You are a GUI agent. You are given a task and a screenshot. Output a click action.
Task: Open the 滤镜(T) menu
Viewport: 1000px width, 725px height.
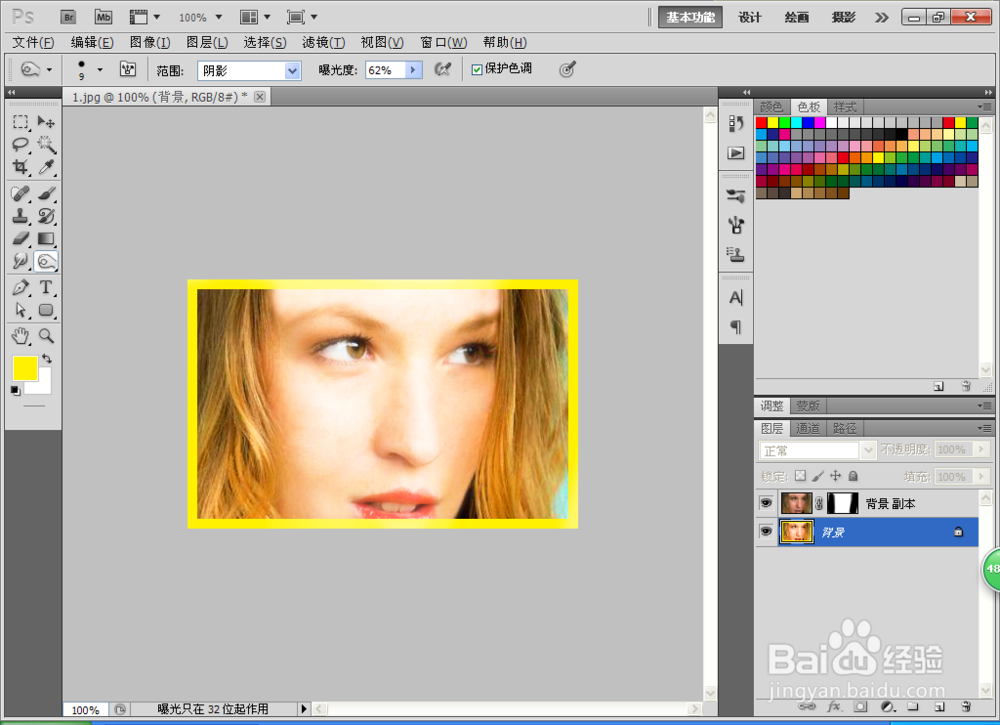pos(323,42)
